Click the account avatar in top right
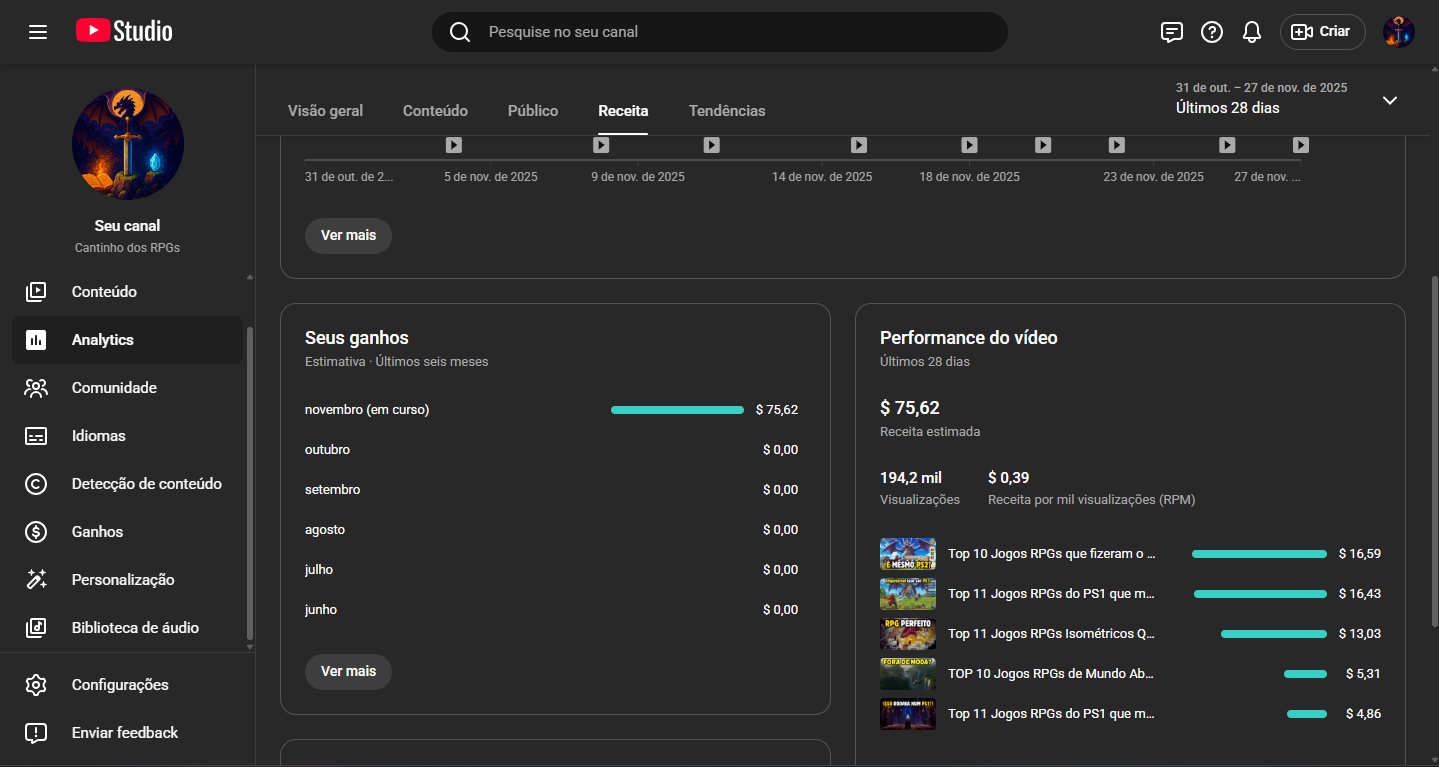Viewport: 1439px width, 767px height. pyautogui.click(x=1398, y=32)
